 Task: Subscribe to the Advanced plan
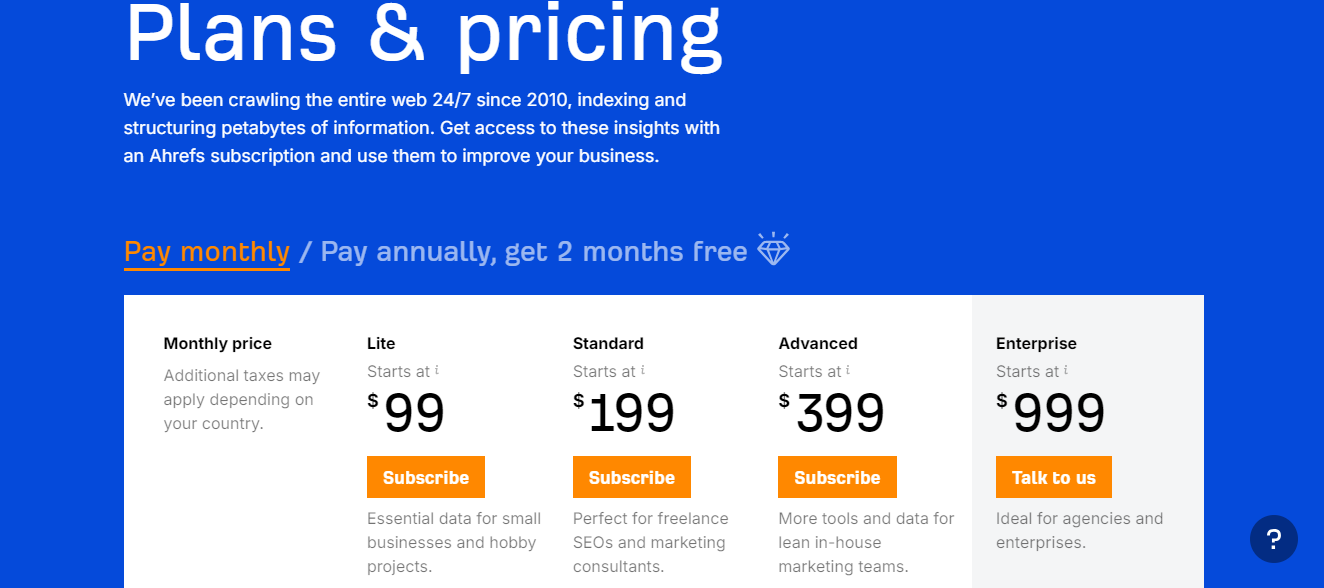[837, 477]
